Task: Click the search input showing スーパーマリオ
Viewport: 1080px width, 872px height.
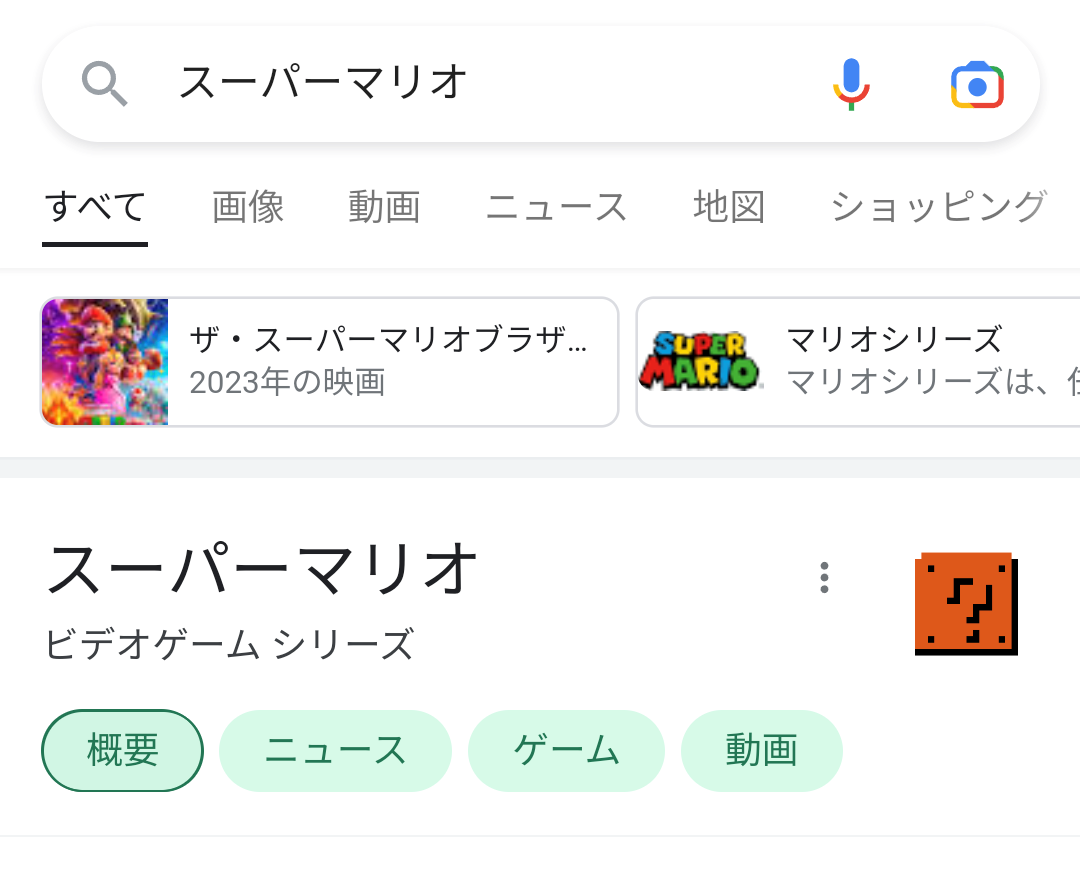Action: pyautogui.click(x=400, y=84)
